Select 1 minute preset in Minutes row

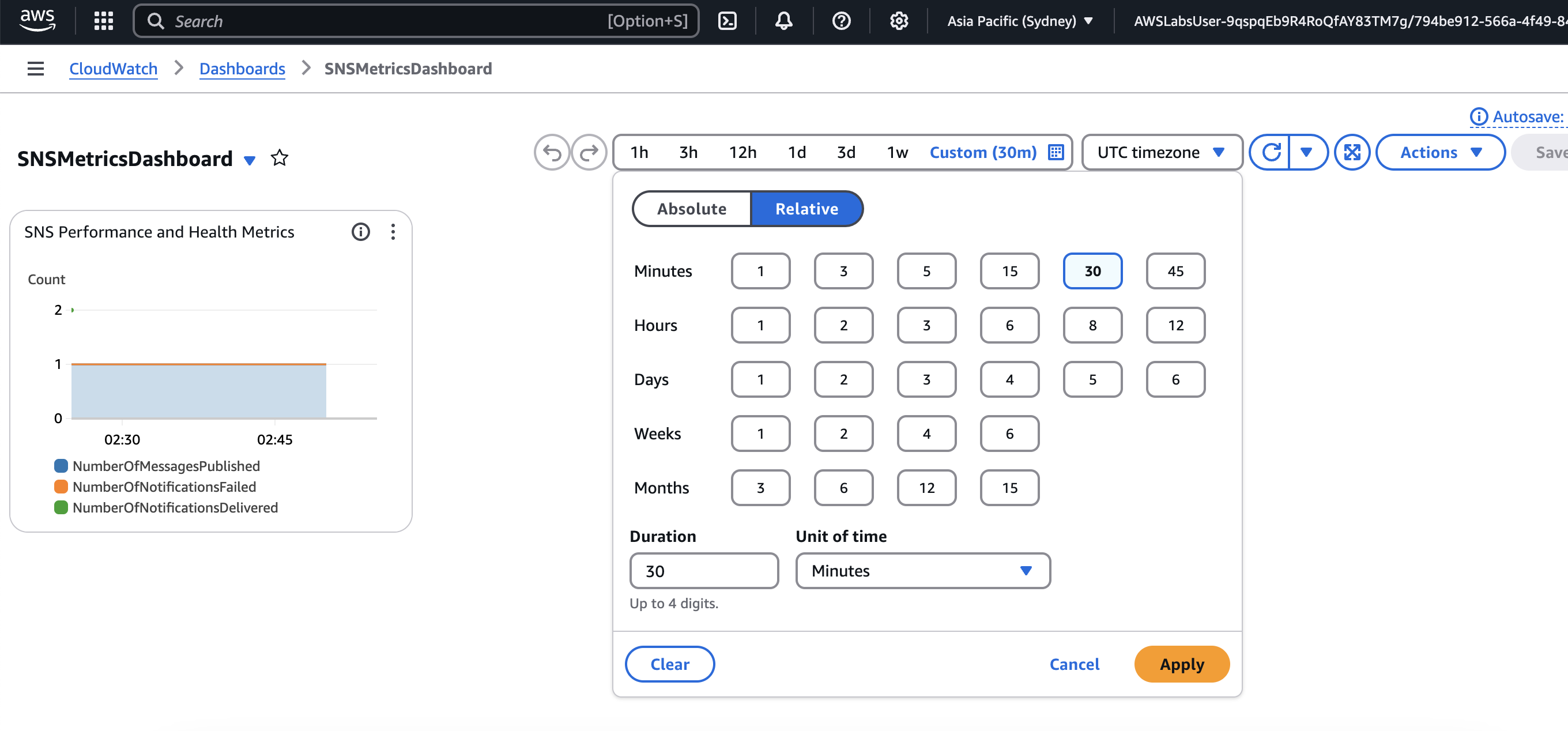coord(760,271)
